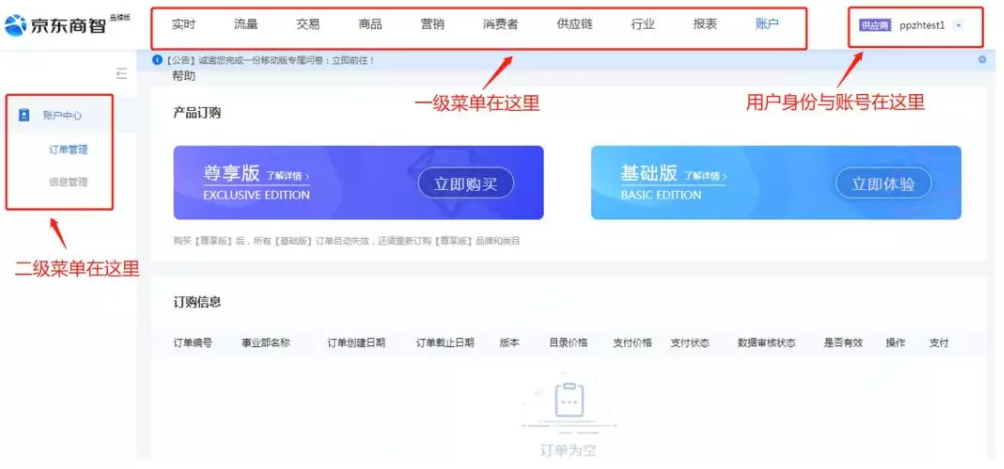
Task: Click the 订单编号 column header
Action: [x=193, y=343]
